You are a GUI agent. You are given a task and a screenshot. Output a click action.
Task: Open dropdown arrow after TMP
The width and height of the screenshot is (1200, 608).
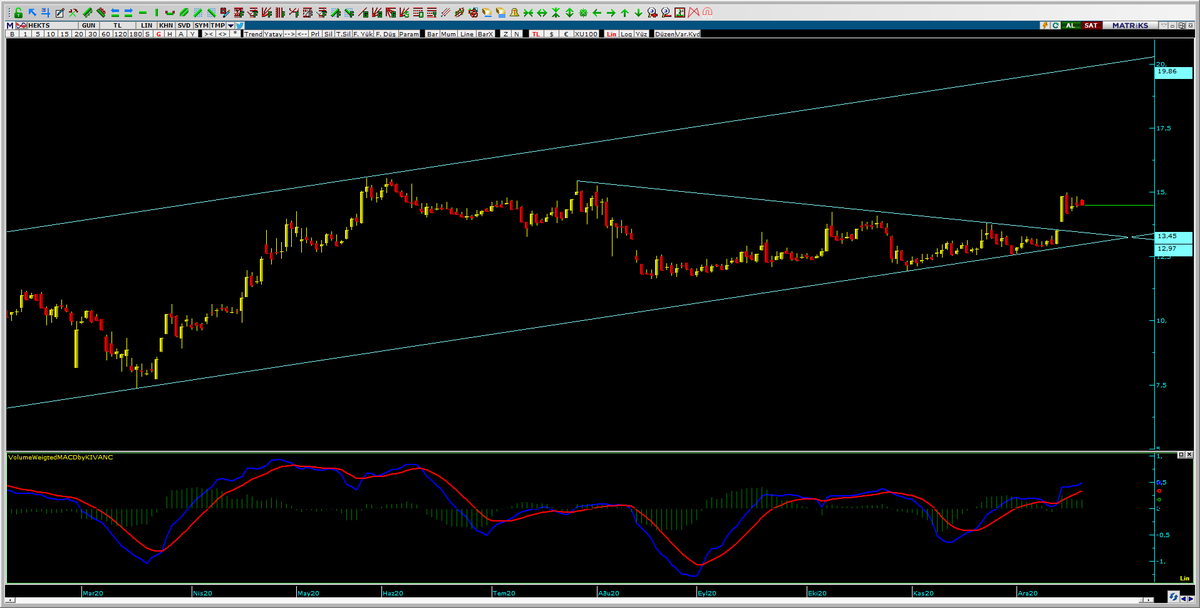(230, 25)
